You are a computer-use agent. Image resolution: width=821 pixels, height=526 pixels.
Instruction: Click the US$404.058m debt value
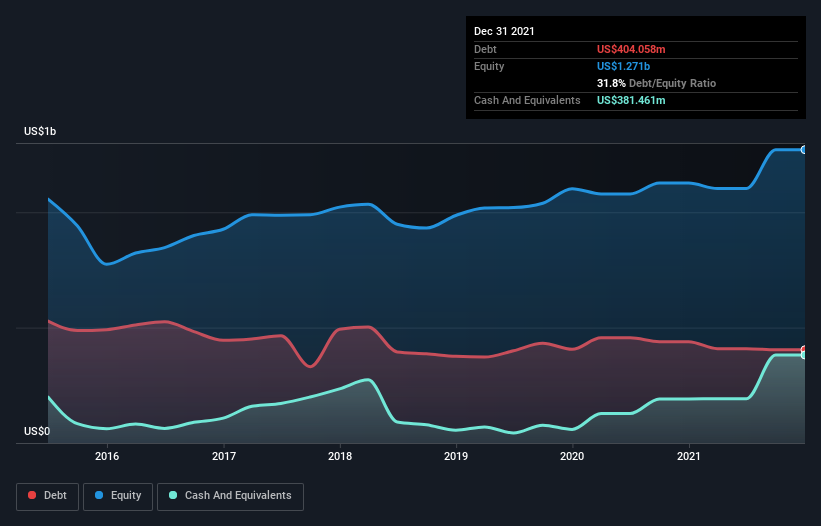pyautogui.click(x=631, y=49)
